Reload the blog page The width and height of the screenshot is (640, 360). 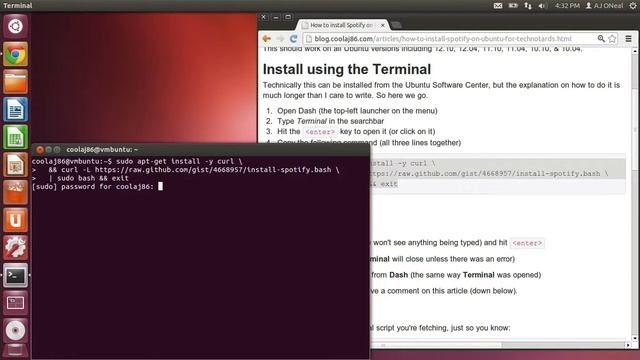[x=293, y=39]
